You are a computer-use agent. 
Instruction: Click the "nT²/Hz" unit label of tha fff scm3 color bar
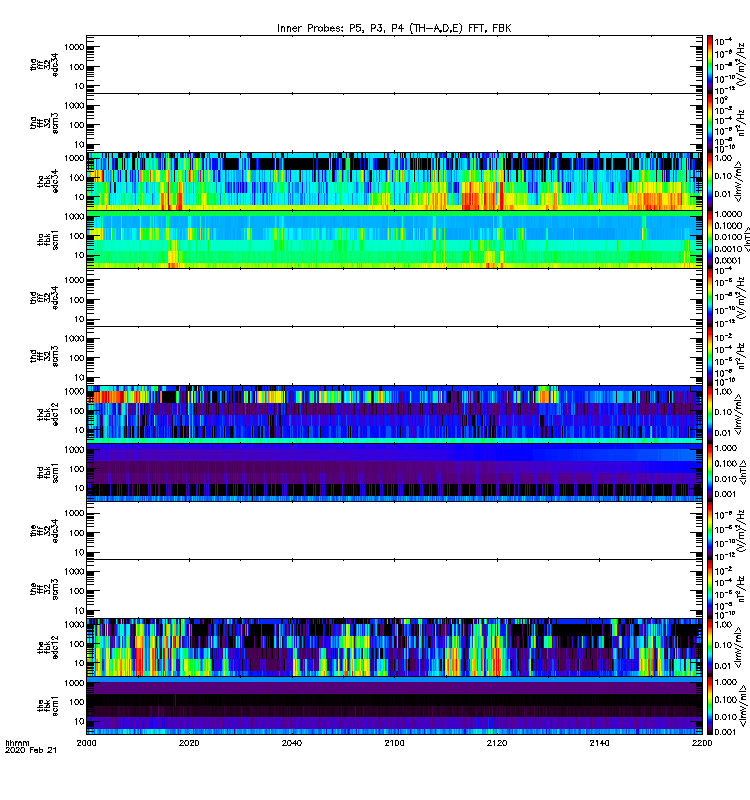pyautogui.click(x=741, y=123)
